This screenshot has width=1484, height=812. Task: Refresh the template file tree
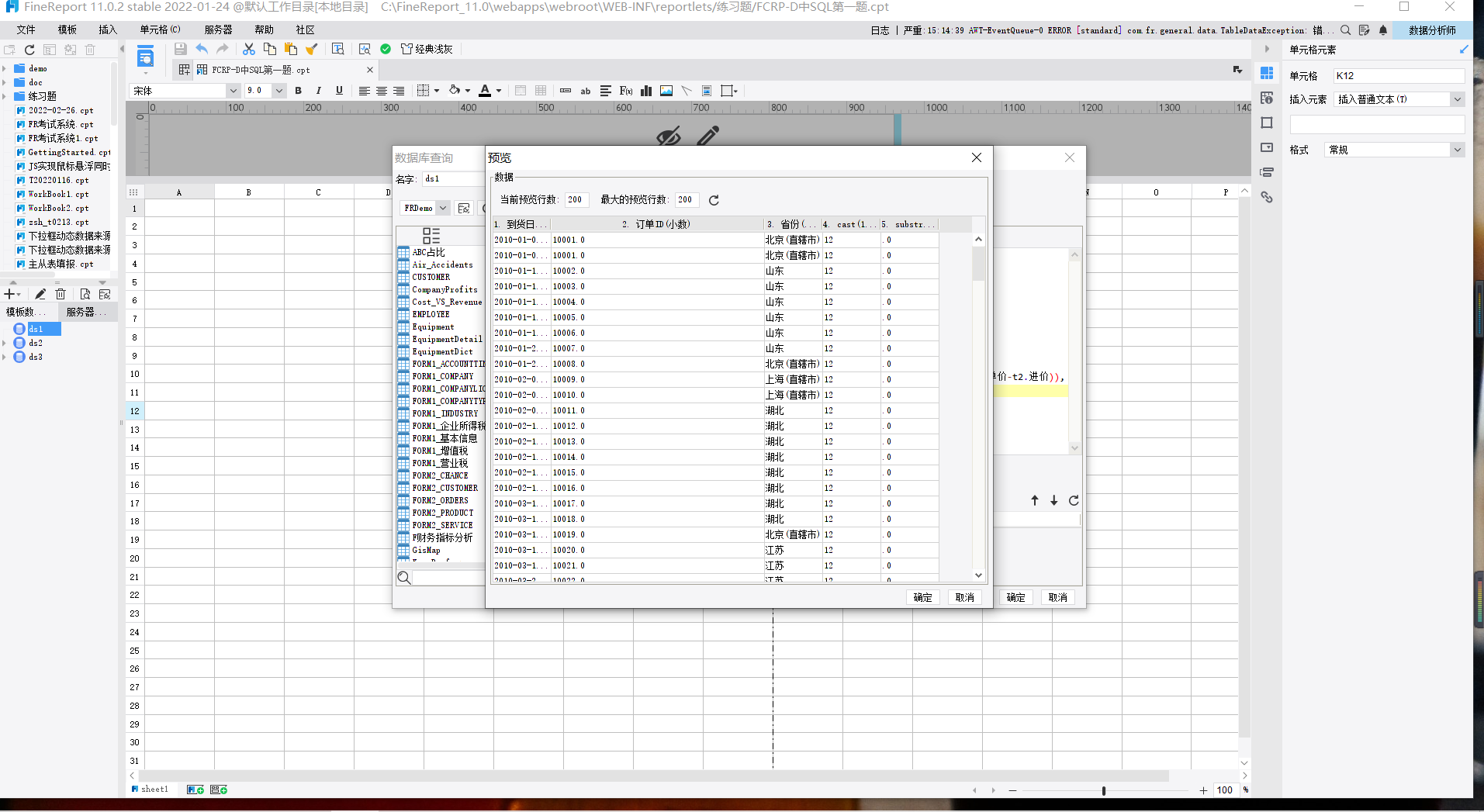29,50
